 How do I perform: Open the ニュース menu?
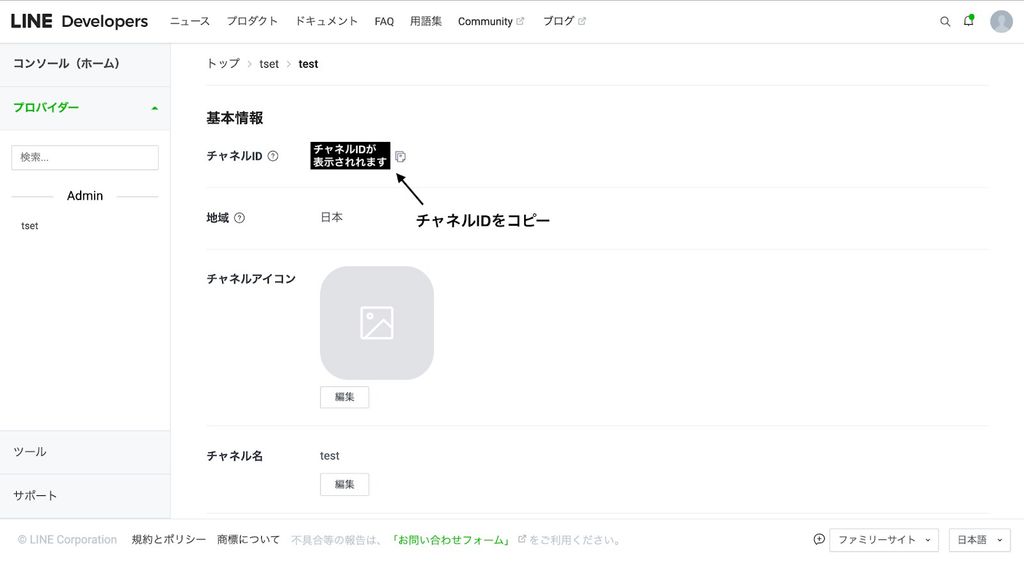(190, 21)
